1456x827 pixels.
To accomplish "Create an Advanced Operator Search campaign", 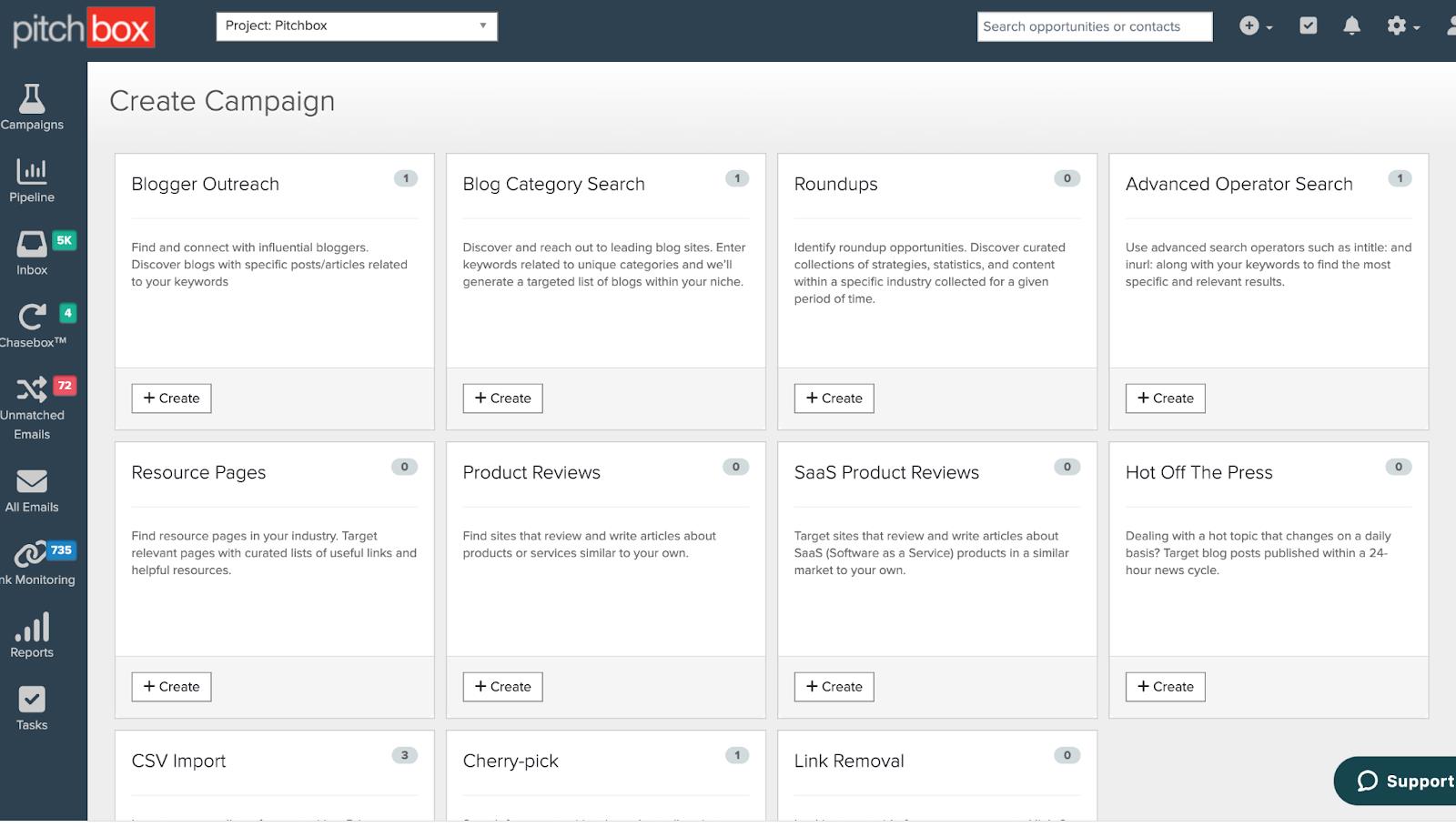I will pos(1165,398).
